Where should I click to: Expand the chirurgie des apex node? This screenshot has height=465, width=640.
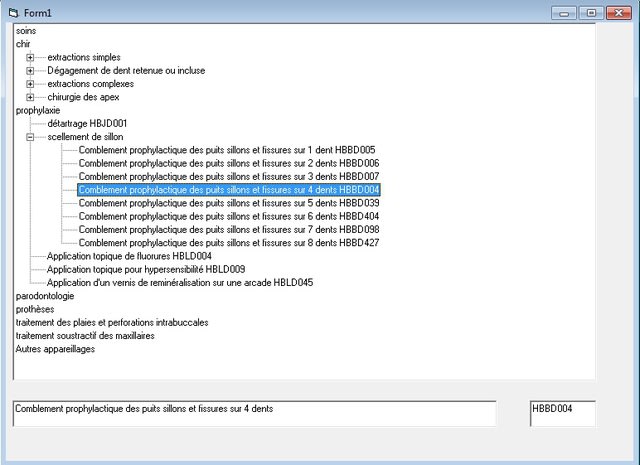[x=30, y=97]
